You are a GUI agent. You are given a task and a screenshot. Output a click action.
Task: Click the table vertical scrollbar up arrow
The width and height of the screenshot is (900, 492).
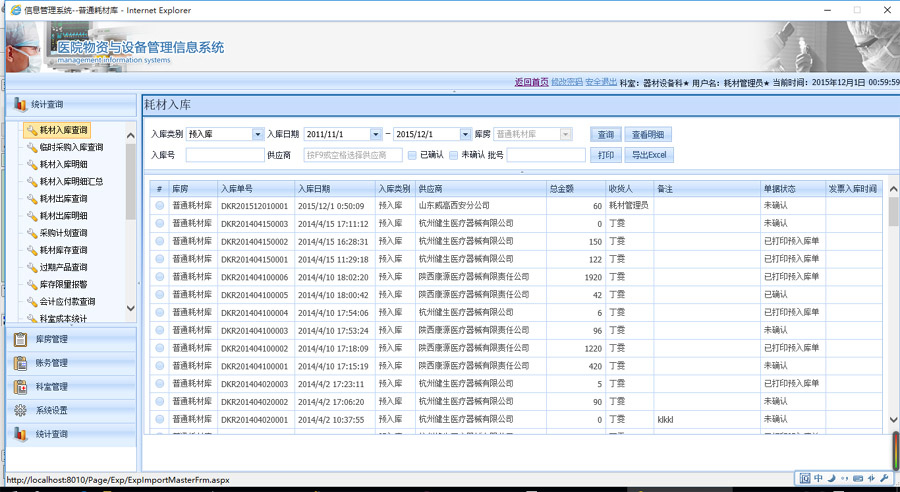pyautogui.click(x=893, y=189)
